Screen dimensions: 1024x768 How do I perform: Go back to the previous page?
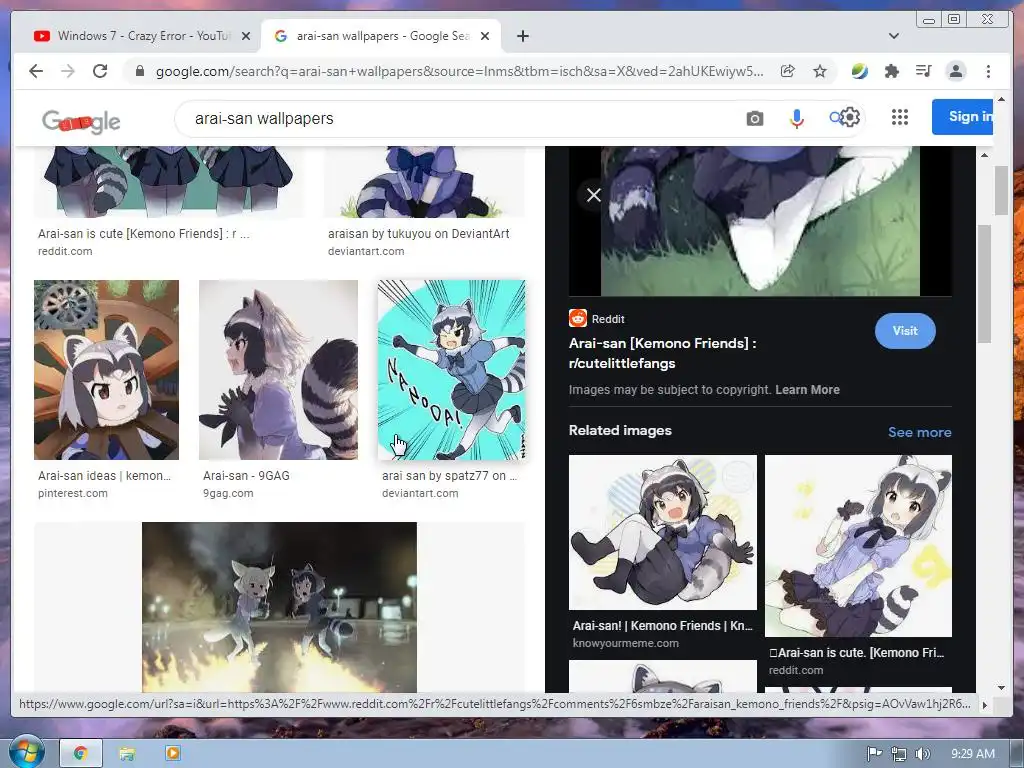[x=36, y=71]
